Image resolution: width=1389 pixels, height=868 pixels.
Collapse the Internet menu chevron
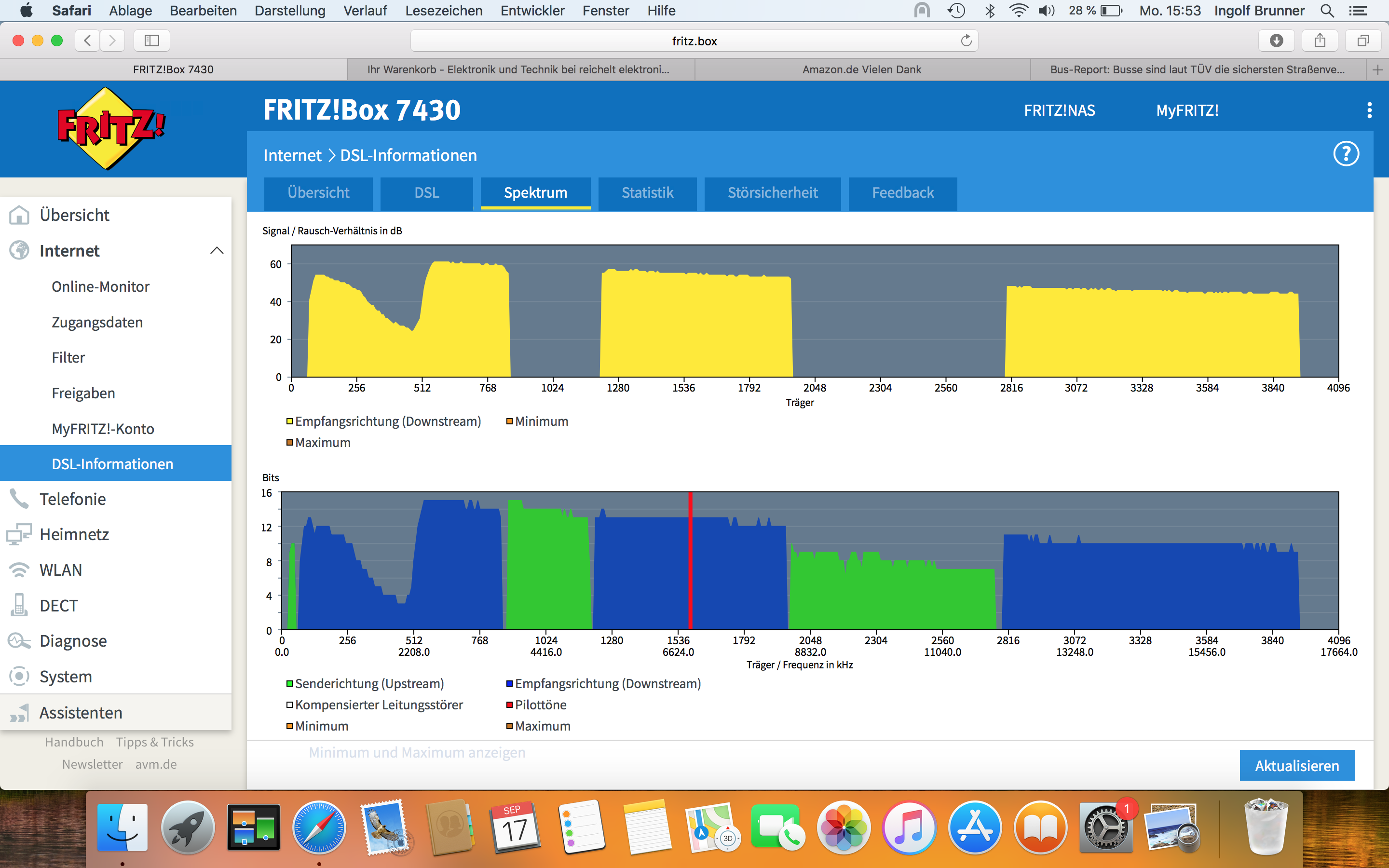pyautogui.click(x=217, y=251)
